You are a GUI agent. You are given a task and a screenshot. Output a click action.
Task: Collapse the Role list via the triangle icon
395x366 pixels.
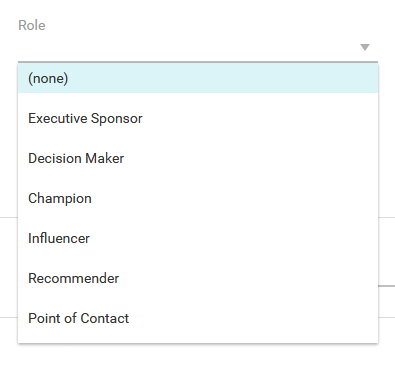[x=365, y=47]
